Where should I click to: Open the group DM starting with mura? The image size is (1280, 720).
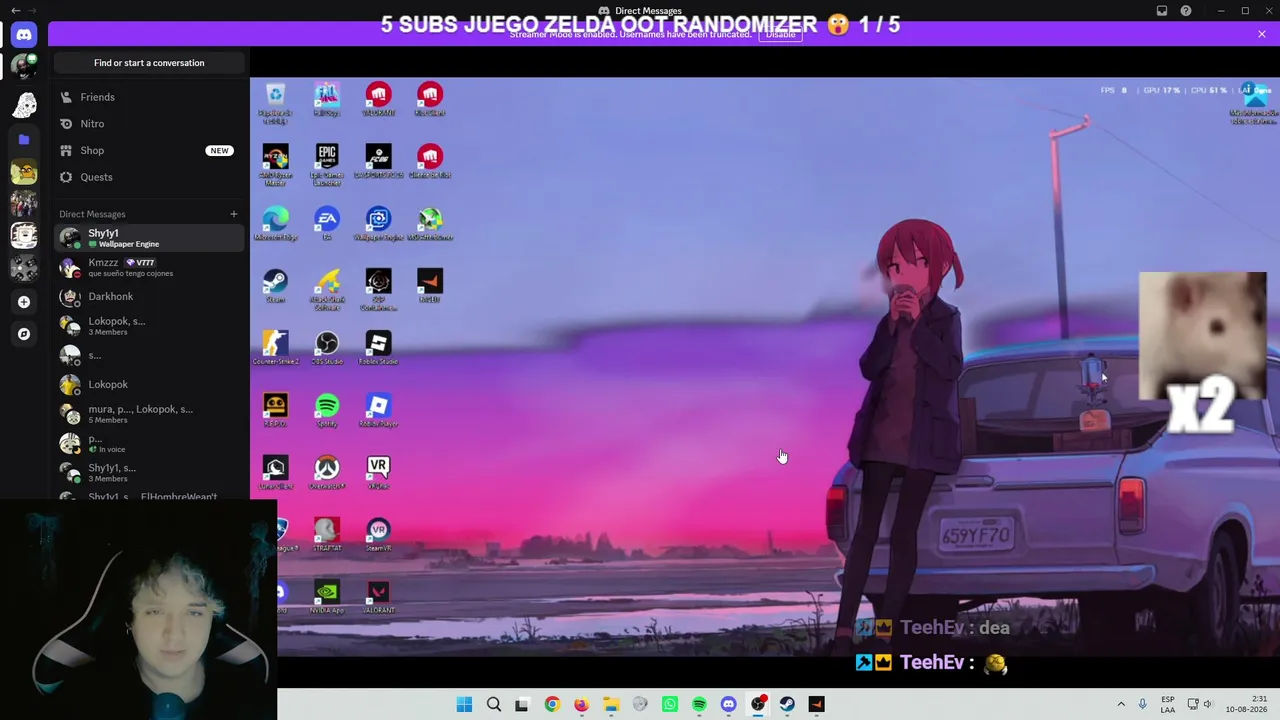point(149,414)
